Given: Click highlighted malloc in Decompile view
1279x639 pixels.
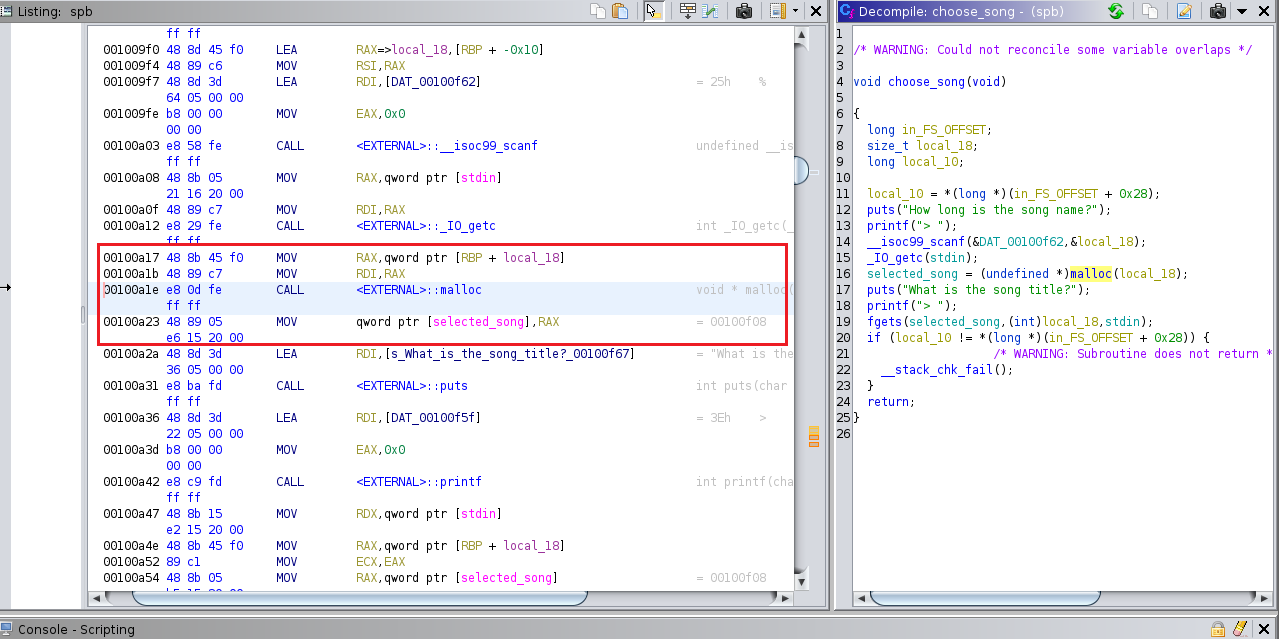Looking at the screenshot, I should [1090, 274].
